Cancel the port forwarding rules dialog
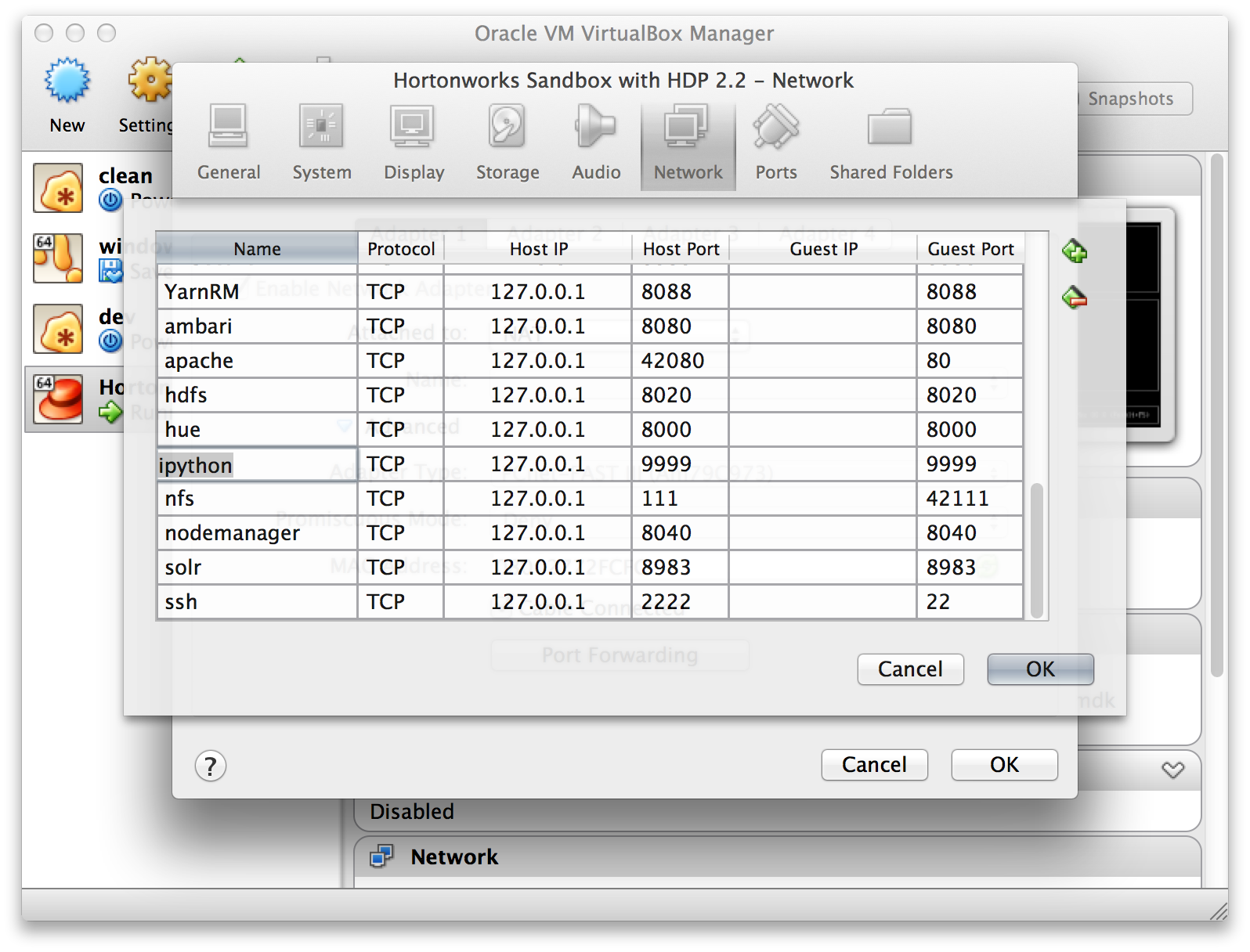Viewport: 1250px width, 952px height. pyautogui.click(x=910, y=669)
